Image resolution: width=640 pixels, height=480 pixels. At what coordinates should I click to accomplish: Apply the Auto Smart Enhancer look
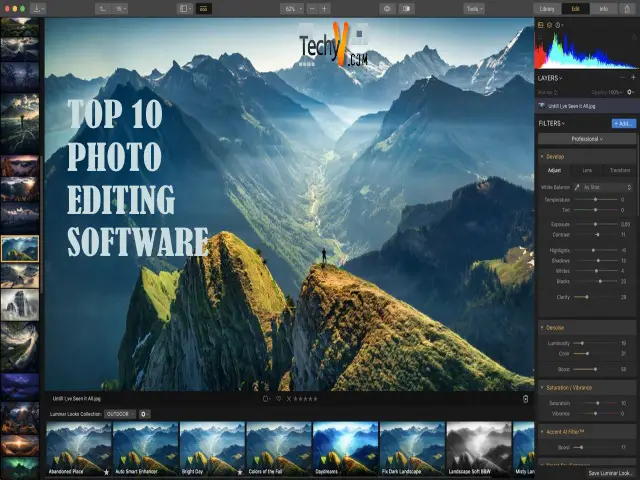click(145, 449)
